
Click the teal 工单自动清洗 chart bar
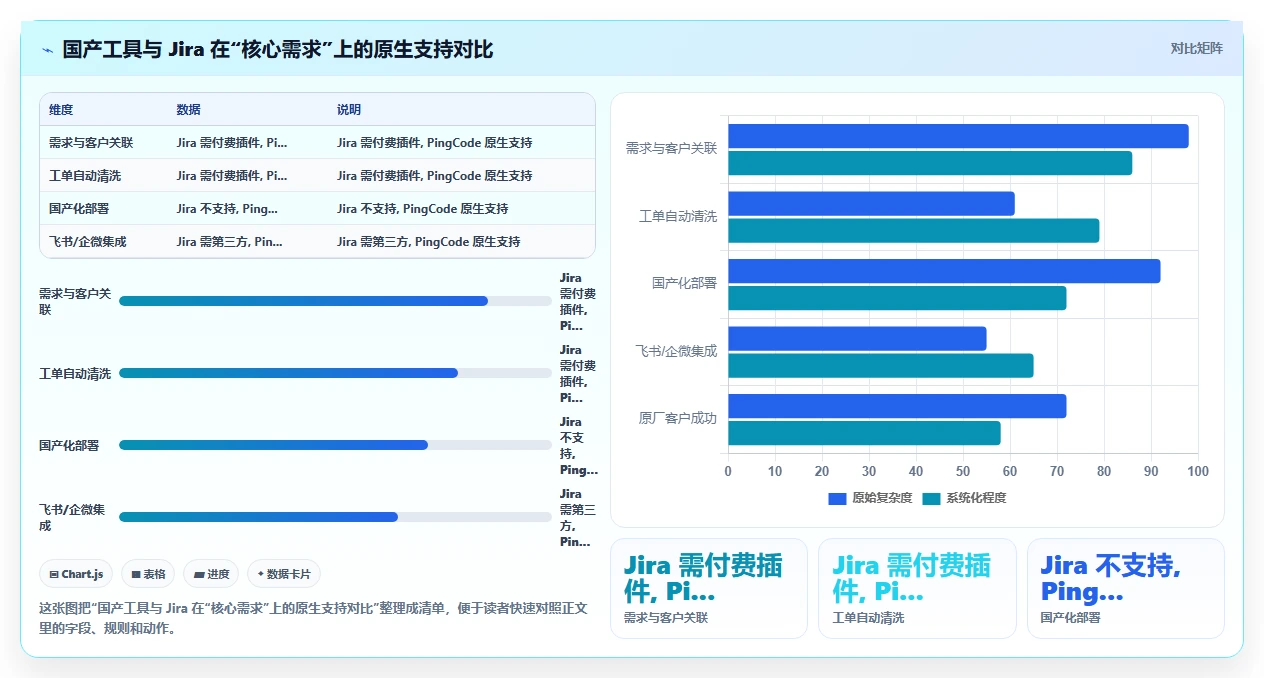click(x=913, y=231)
